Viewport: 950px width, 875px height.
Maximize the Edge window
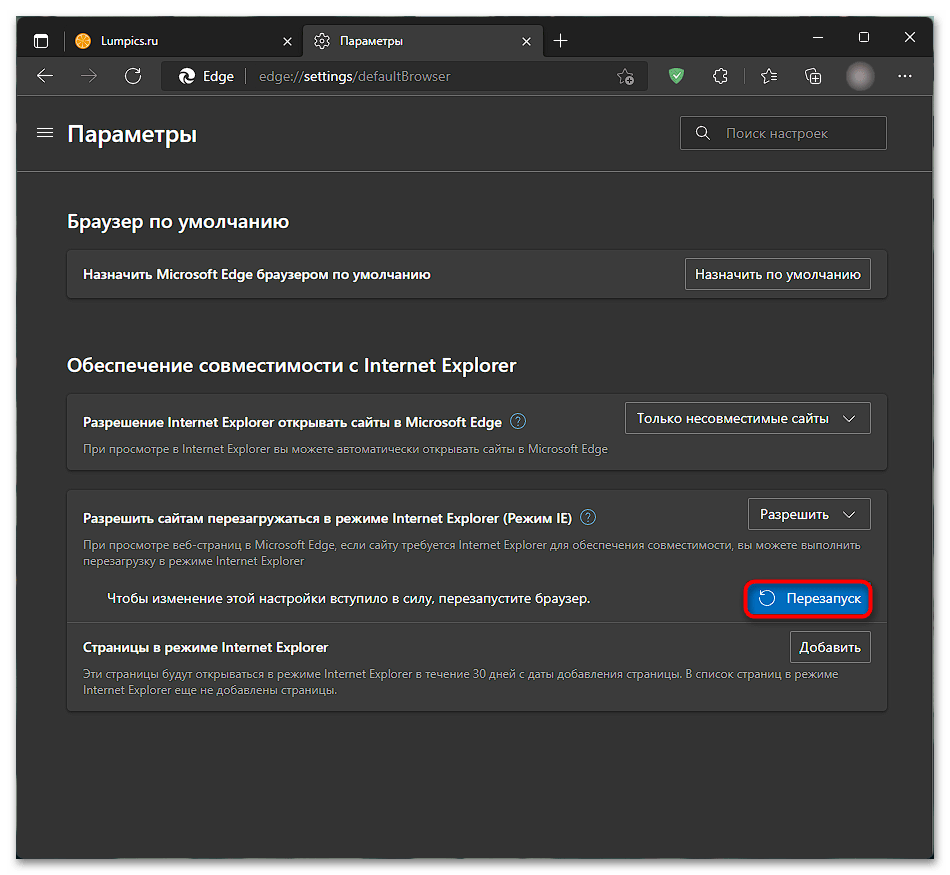click(864, 38)
